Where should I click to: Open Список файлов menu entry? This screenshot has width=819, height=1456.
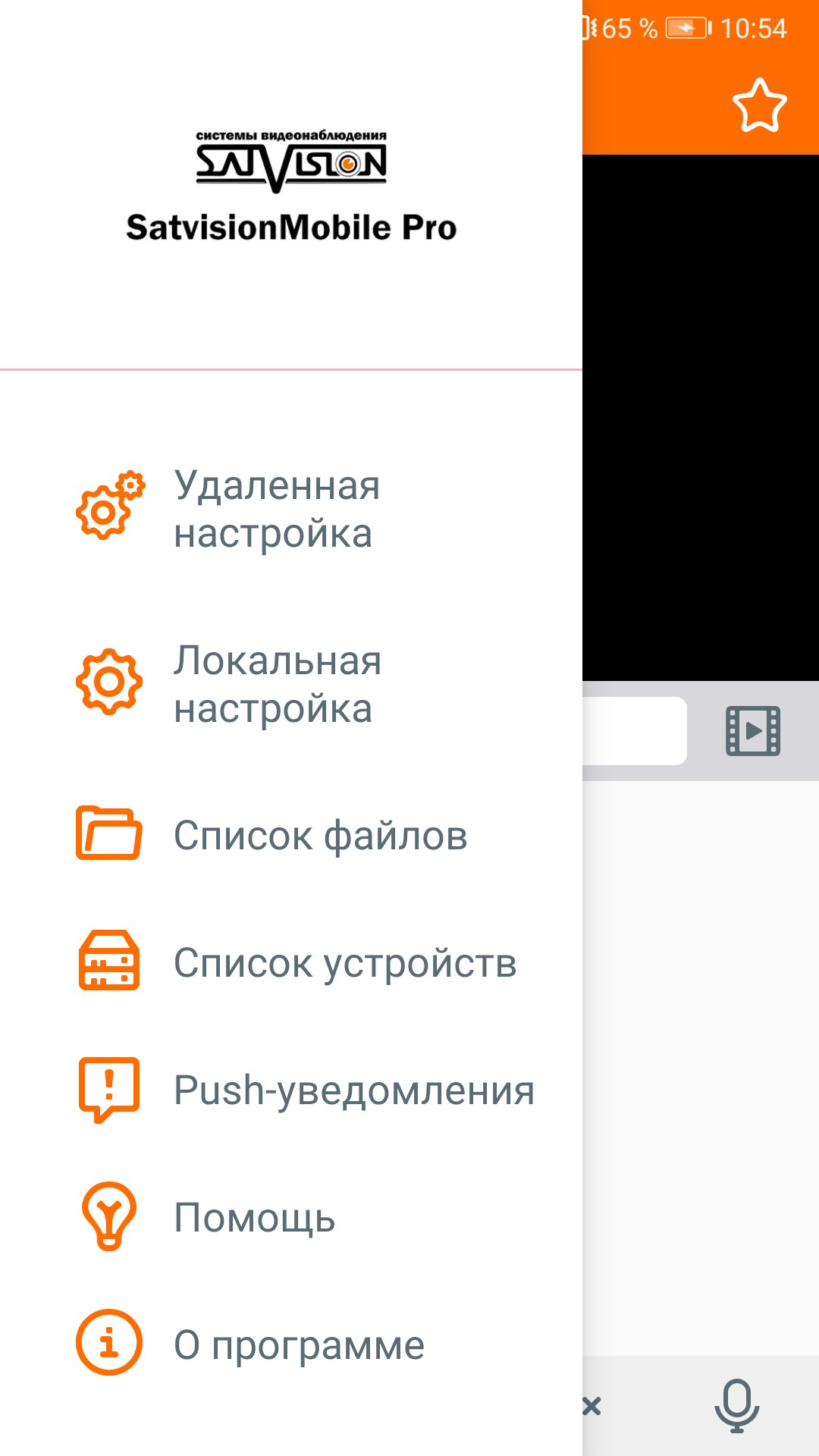pos(320,836)
